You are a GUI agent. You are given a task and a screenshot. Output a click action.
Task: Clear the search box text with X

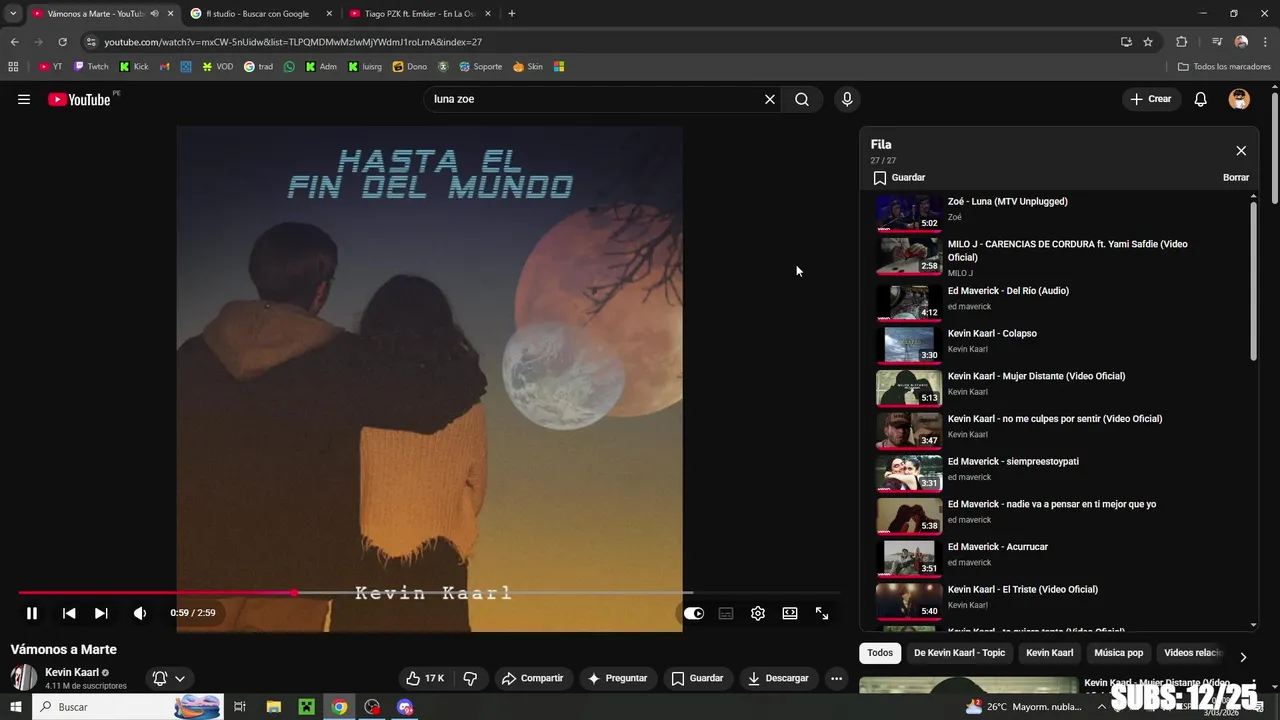tap(770, 99)
